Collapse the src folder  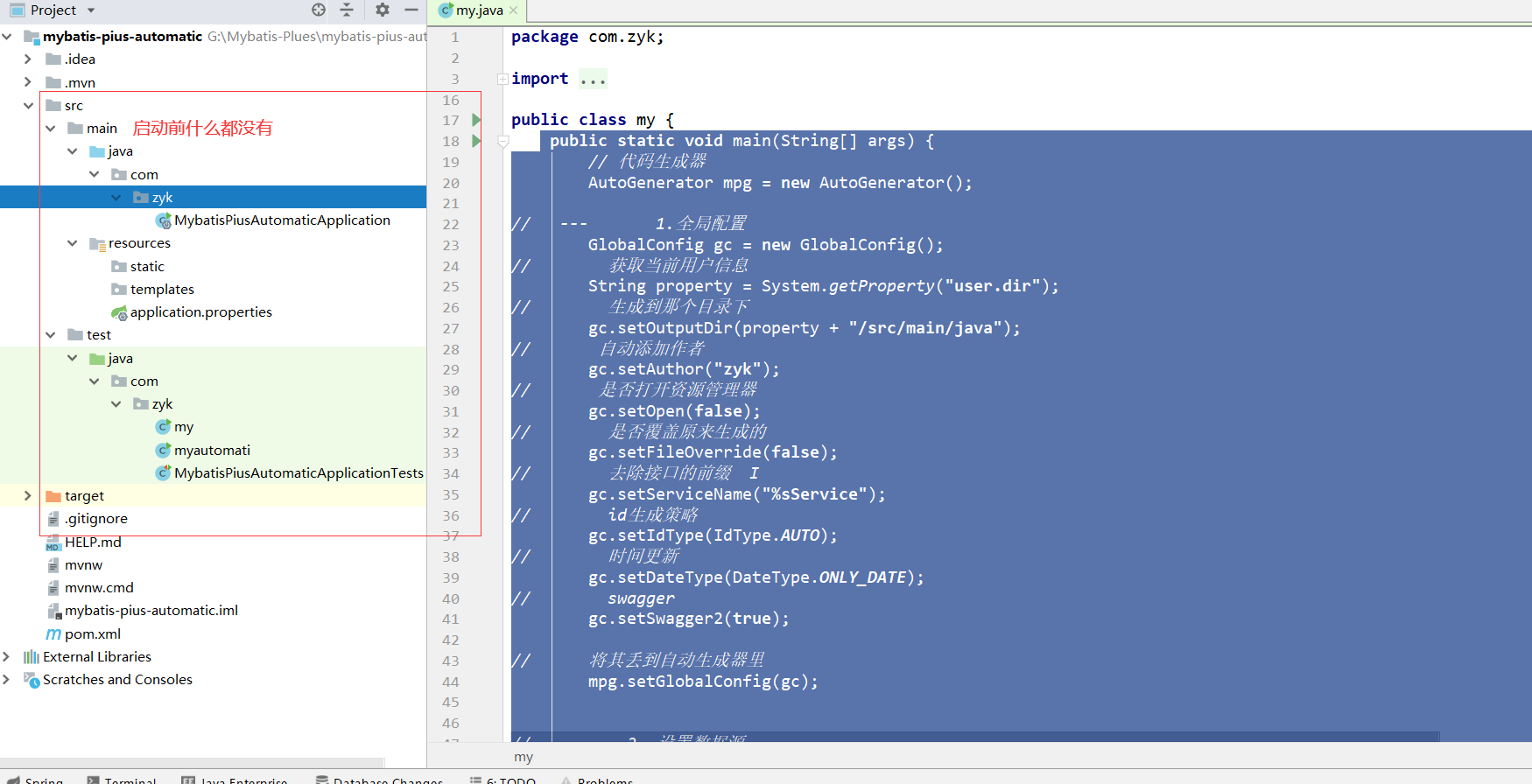pyautogui.click(x=28, y=105)
